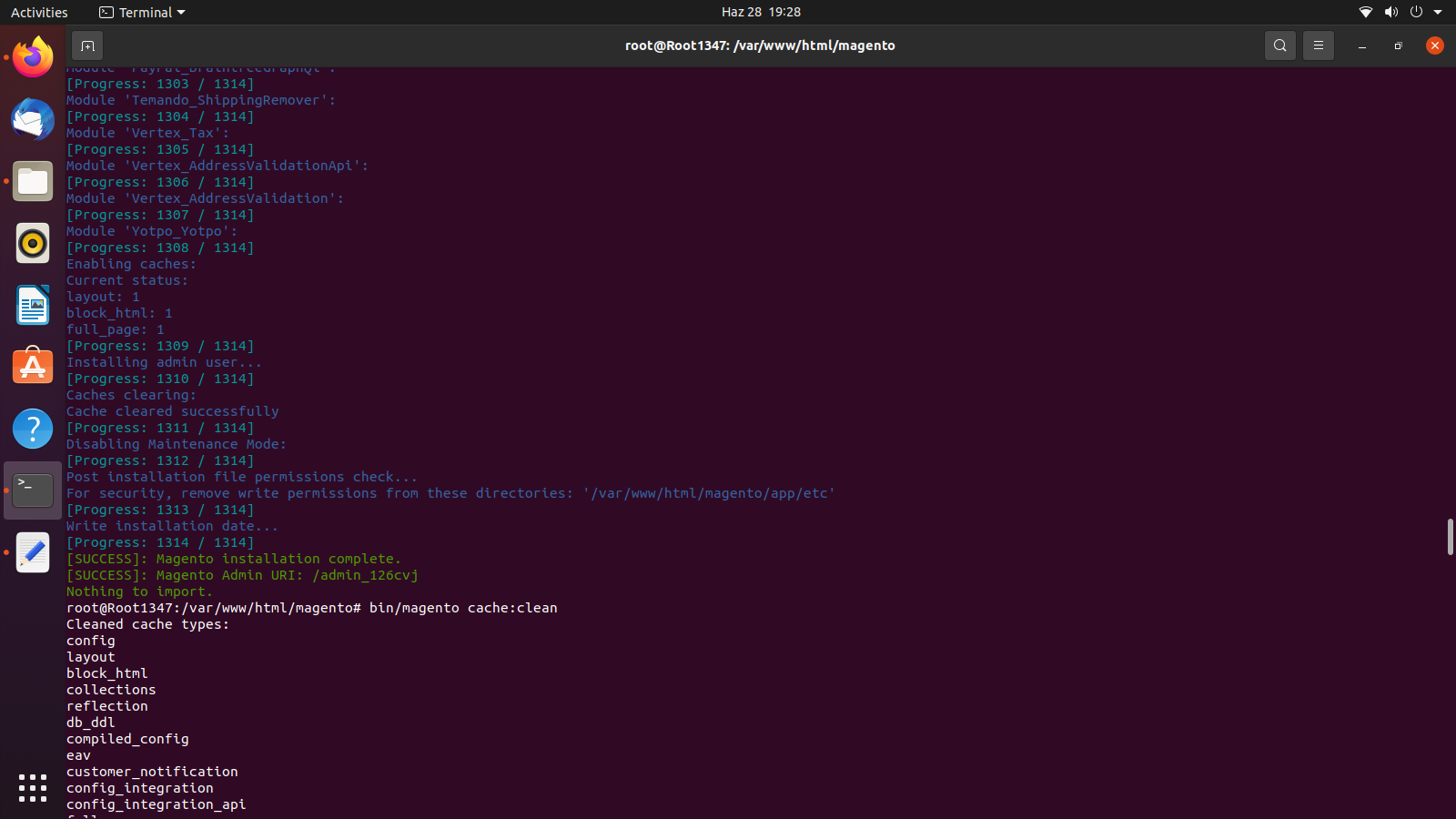This screenshot has height=819, width=1456.
Task: Open the clock and calendar panel
Action: tap(761, 12)
